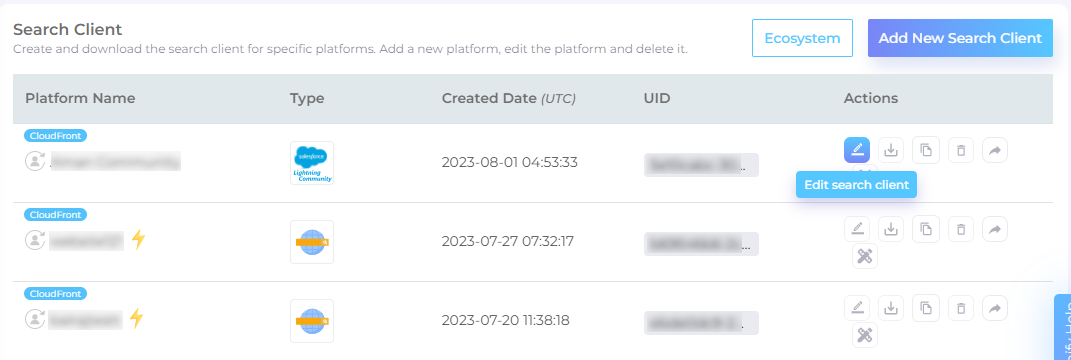Screen dimensions: 1071x360
Task: Click the Salesforce Lightning Community type thumbnail
Action: (x=312, y=163)
